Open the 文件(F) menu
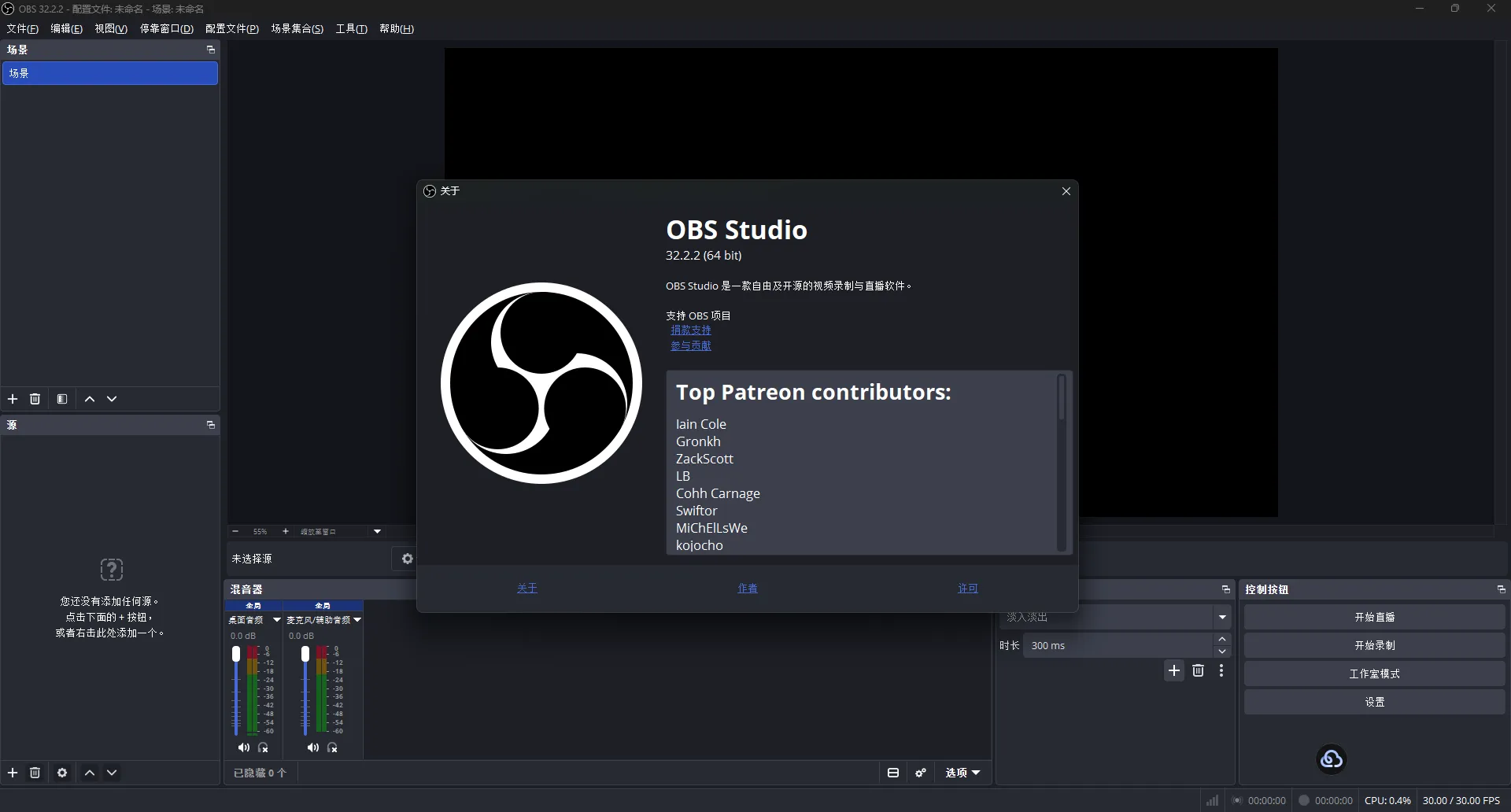This screenshot has height=812, width=1511. [x=22, y=28]
